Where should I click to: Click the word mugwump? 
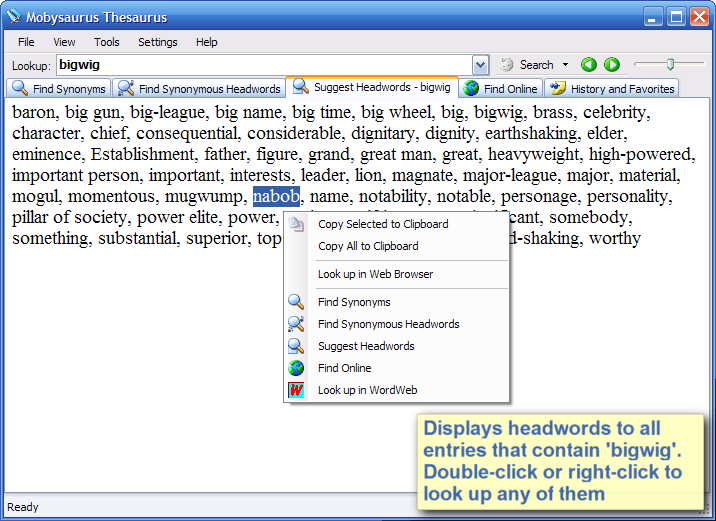(204, 196)
